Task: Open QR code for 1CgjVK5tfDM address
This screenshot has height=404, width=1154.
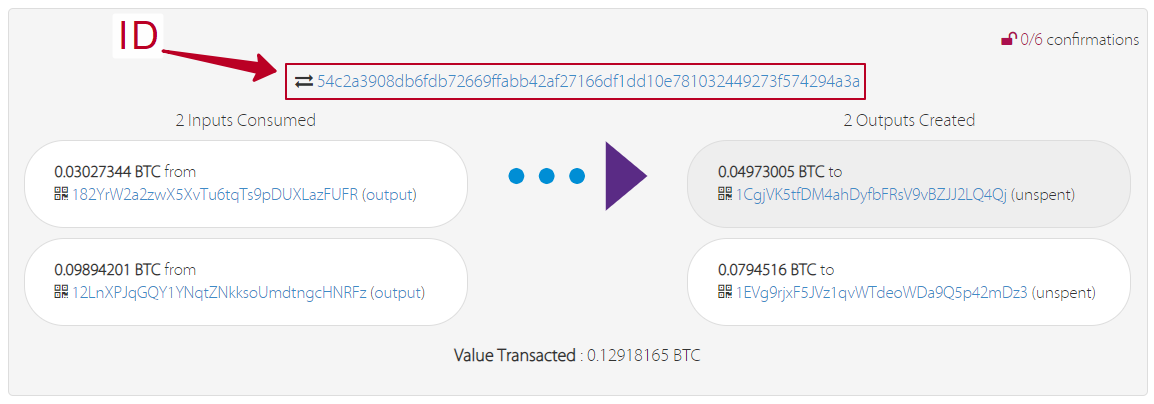Action: [x=725, y=194]
